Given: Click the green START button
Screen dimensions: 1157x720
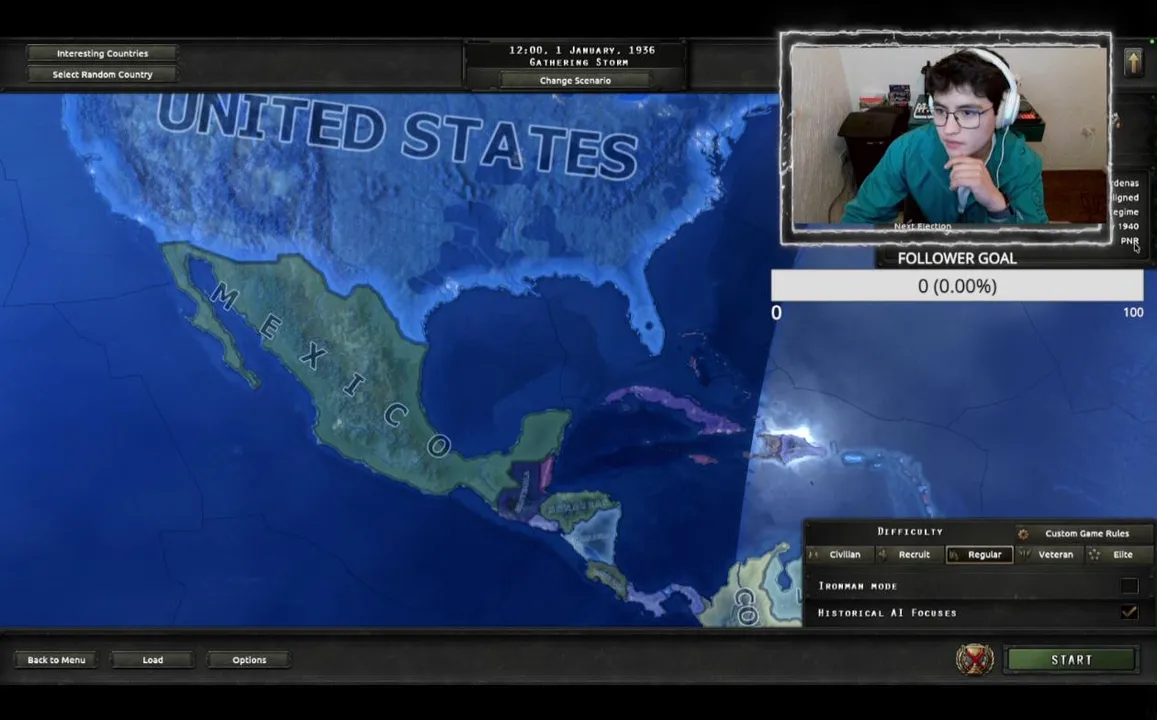Looking at the screenshot, I should (x=1071, y=660).
